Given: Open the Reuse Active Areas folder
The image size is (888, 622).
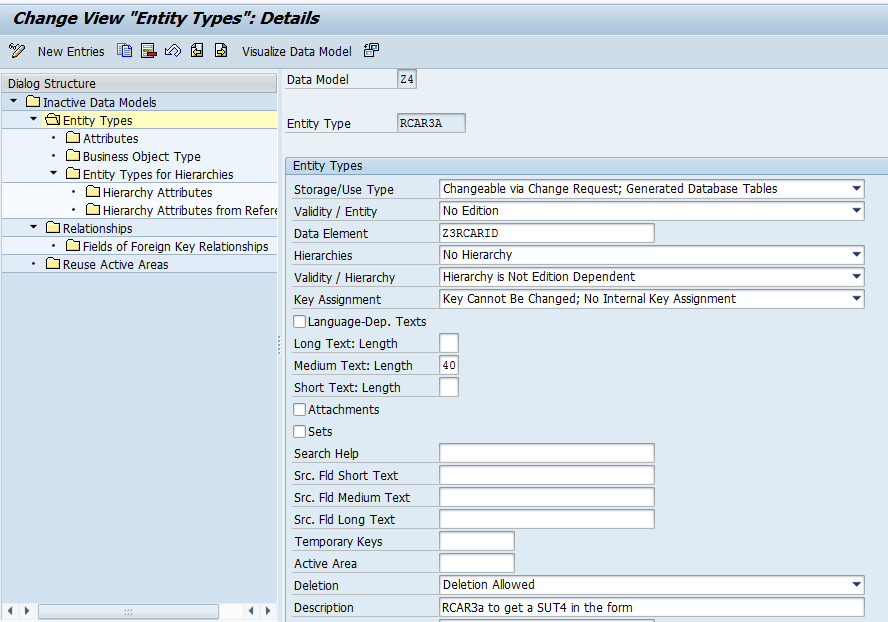Looking at the screenshot, I should 107,265.
